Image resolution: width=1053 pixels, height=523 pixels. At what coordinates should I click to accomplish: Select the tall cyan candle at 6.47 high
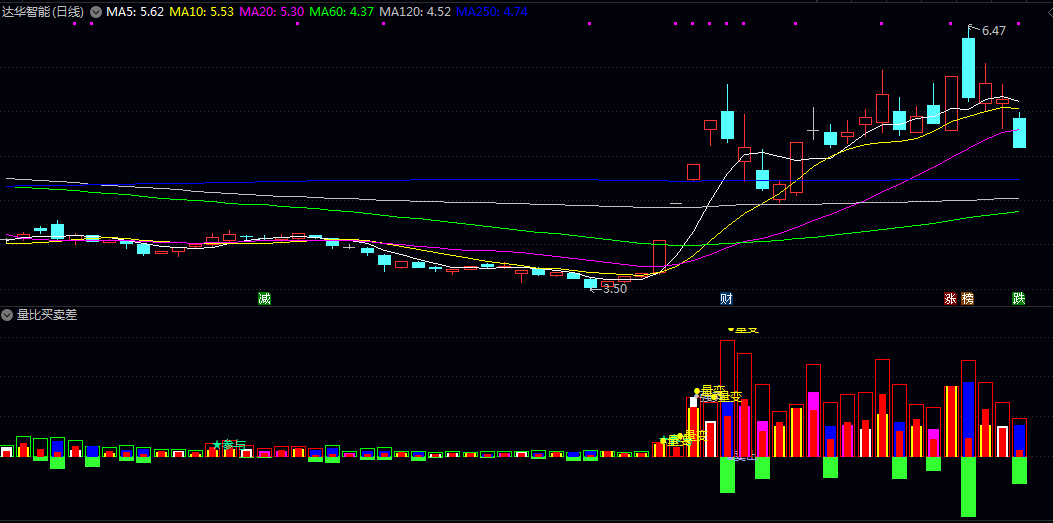(968, 68)
